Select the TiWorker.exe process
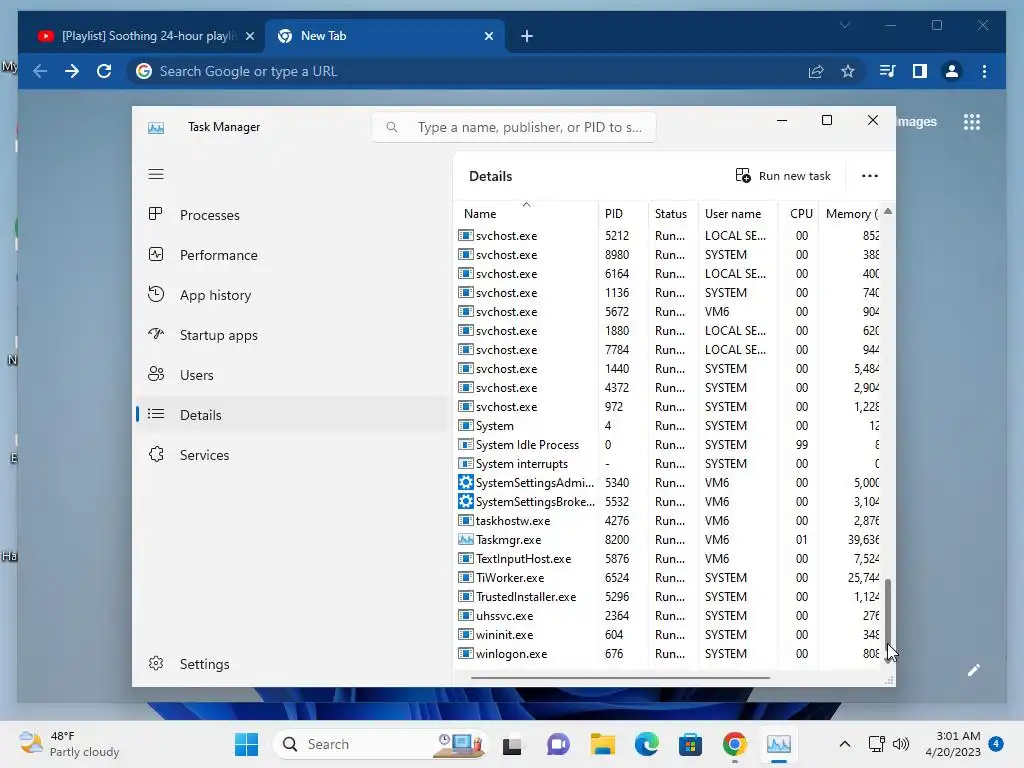1024x768 pixels. (x=668, y=577)
